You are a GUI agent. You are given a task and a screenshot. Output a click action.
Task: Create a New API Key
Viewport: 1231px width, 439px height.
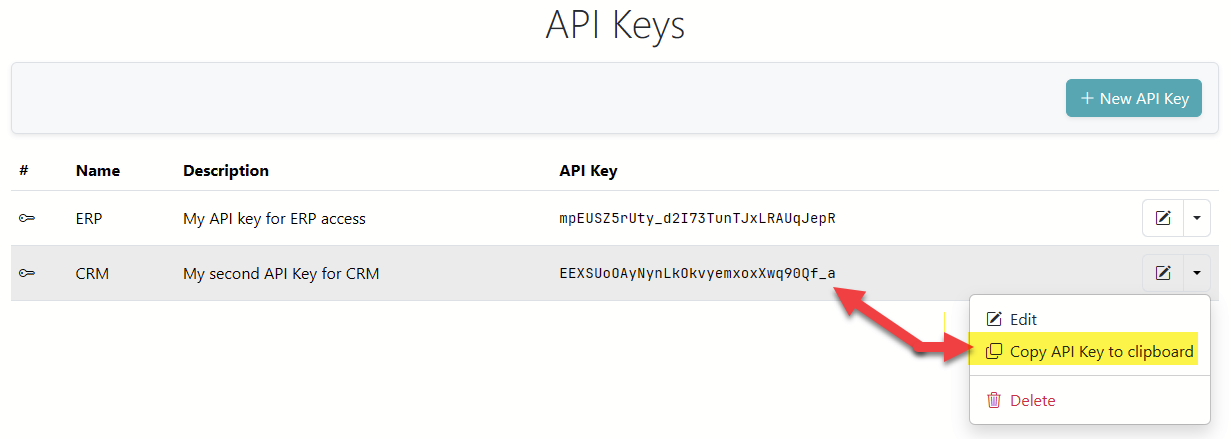pos(1133,99)
